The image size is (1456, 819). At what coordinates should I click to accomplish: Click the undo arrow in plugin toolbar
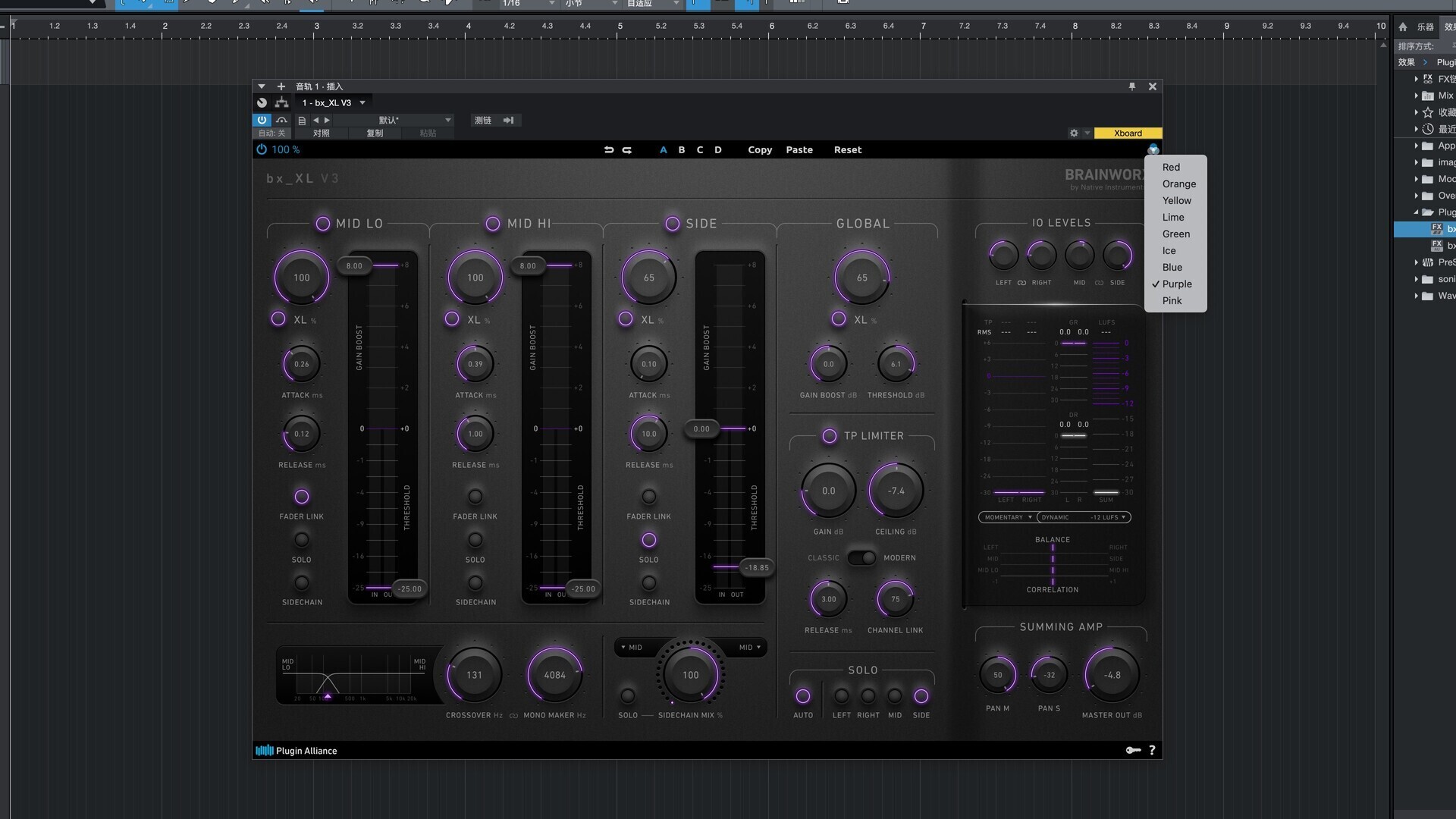tap(608, 150)
